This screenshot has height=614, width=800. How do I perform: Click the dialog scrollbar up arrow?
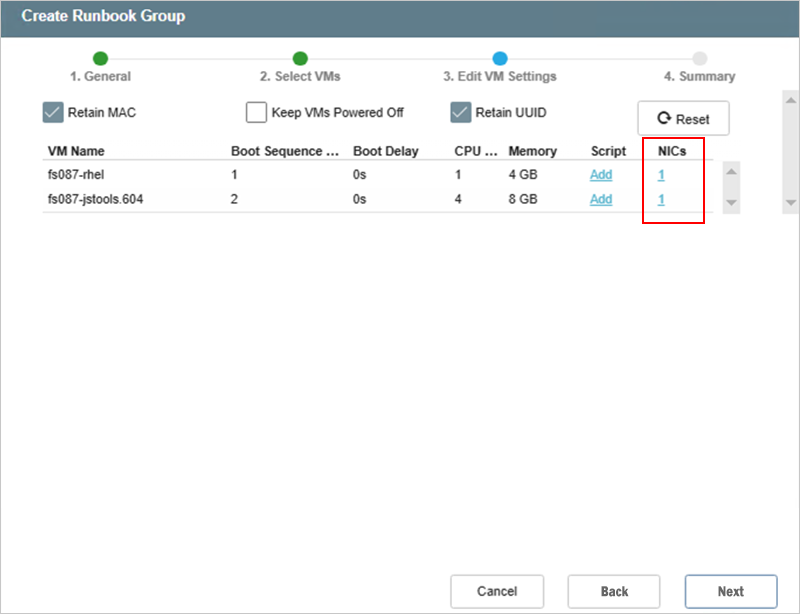point(790,102)
